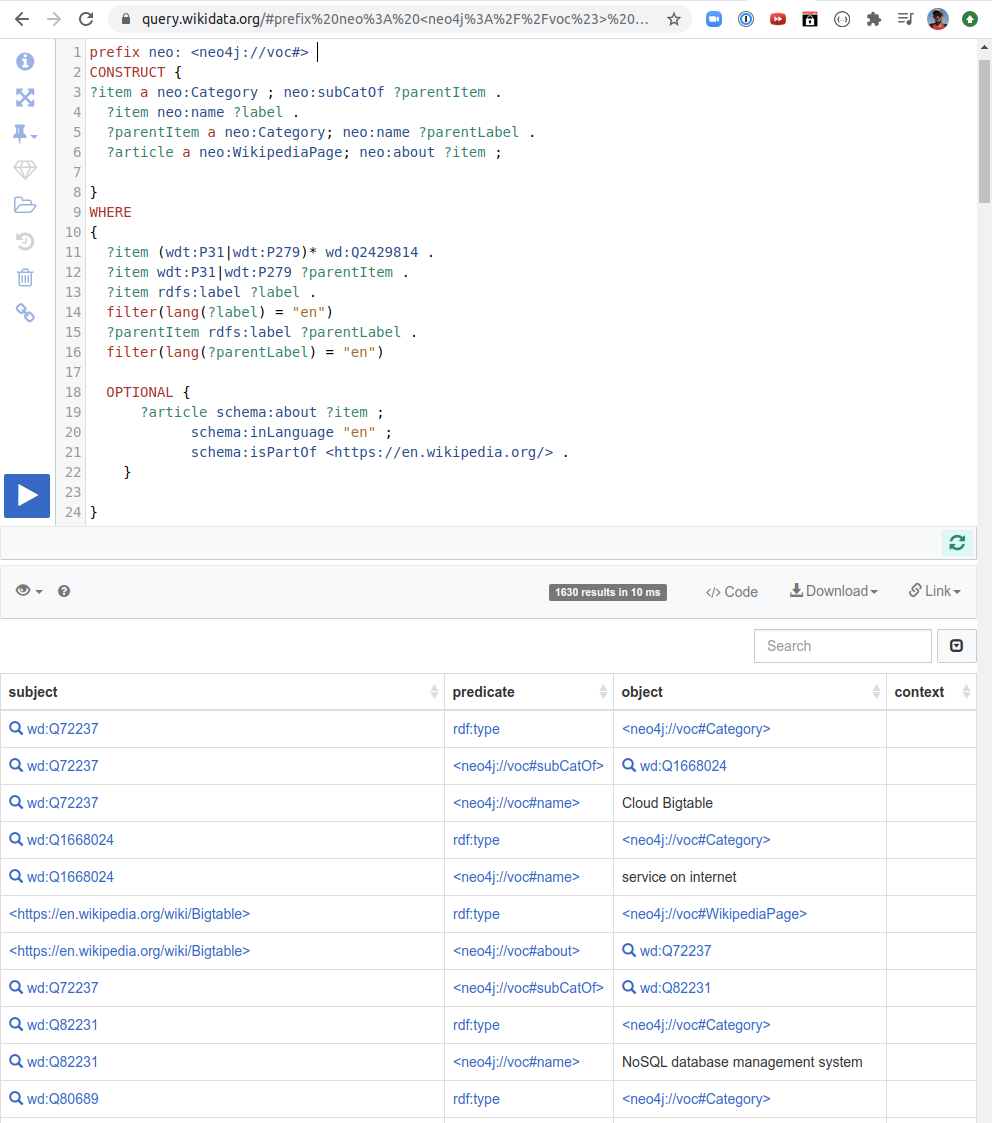The width and height of the screenshot is (992, 1123).
Task: Click the browser back arrow
Action: point(22,19)
